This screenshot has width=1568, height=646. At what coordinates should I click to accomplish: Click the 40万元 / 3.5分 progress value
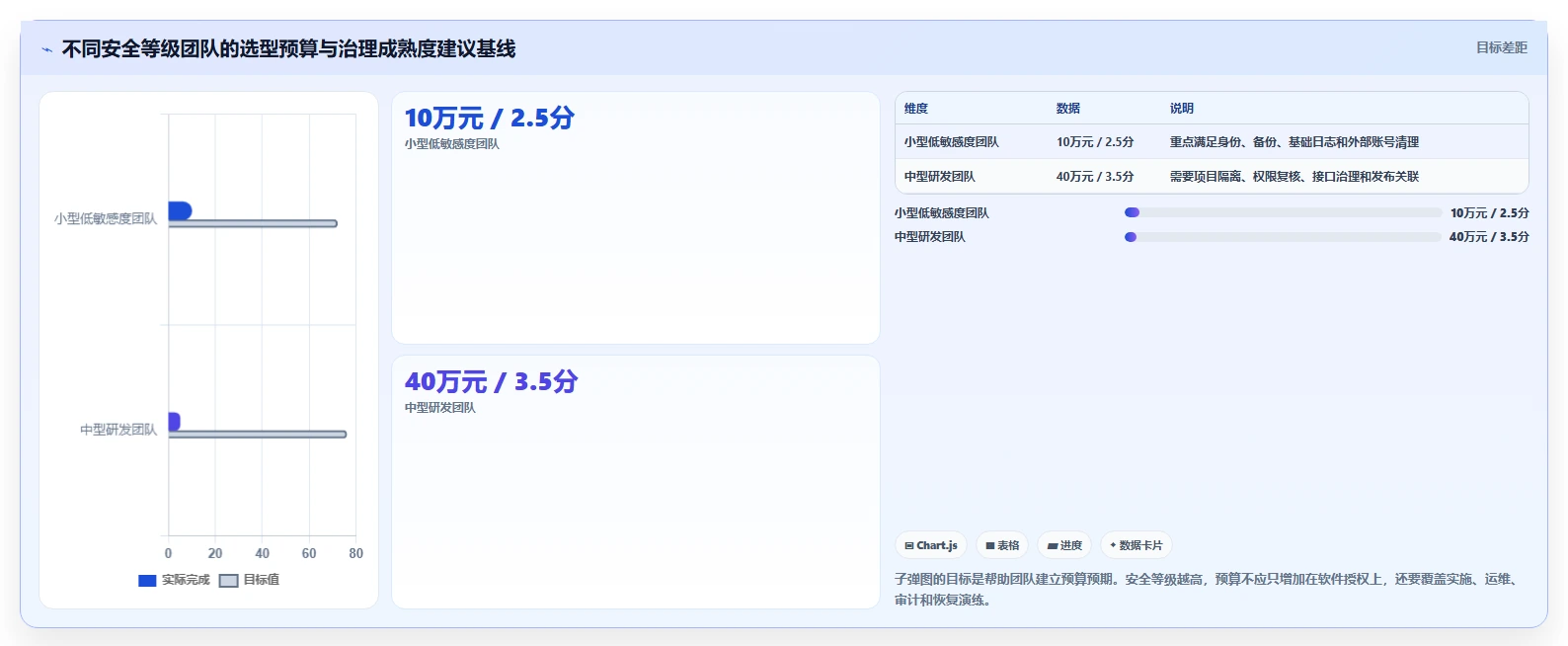pos(1489,237)
